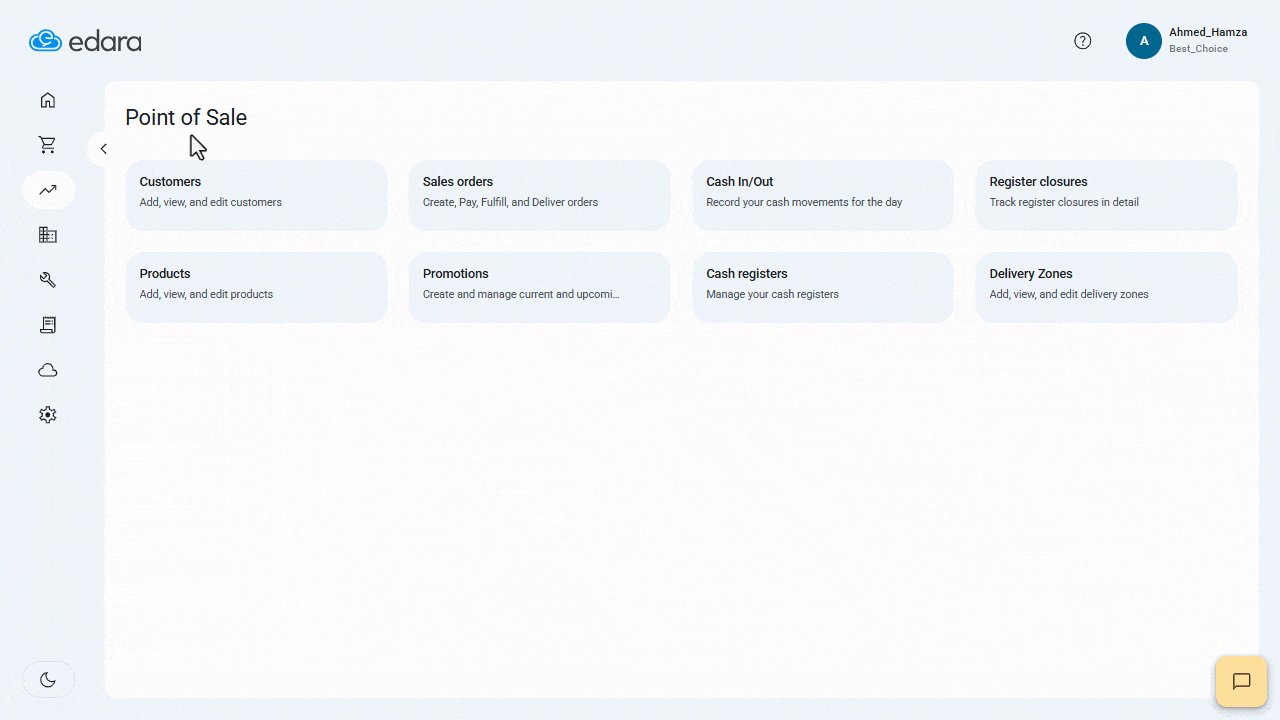
Task: Open the settings gear sidebar icon
Action: (x=48, y=415)
